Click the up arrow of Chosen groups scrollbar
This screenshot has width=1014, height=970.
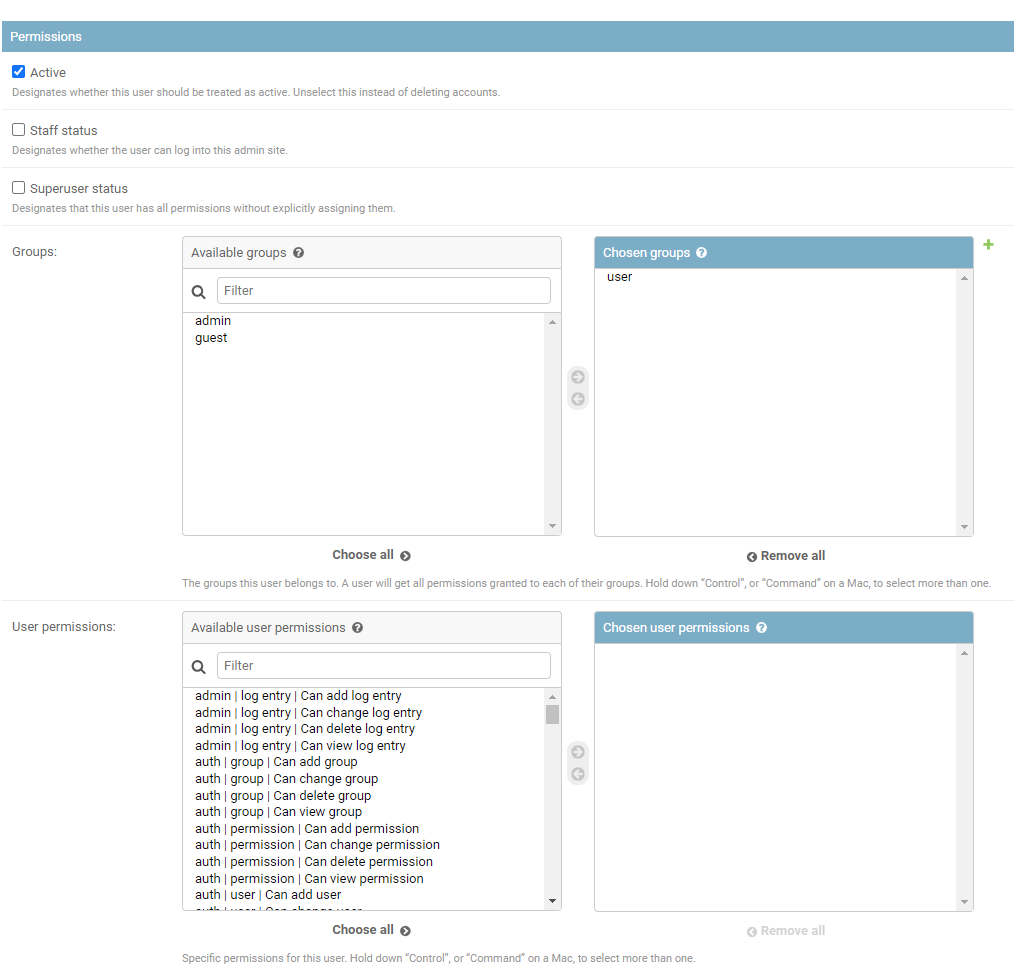coord(964,278)
